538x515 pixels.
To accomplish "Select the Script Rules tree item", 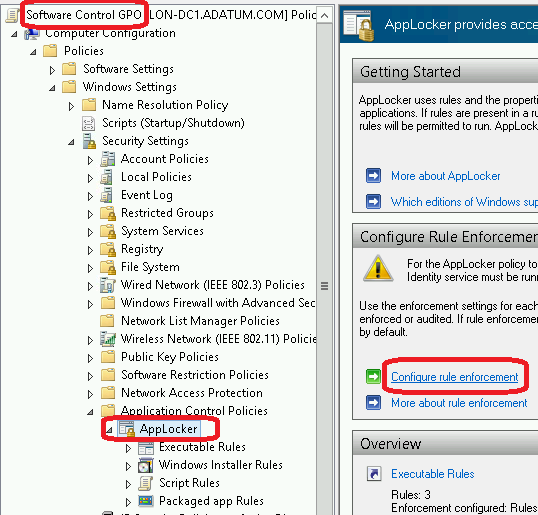I will coord(189,483).
